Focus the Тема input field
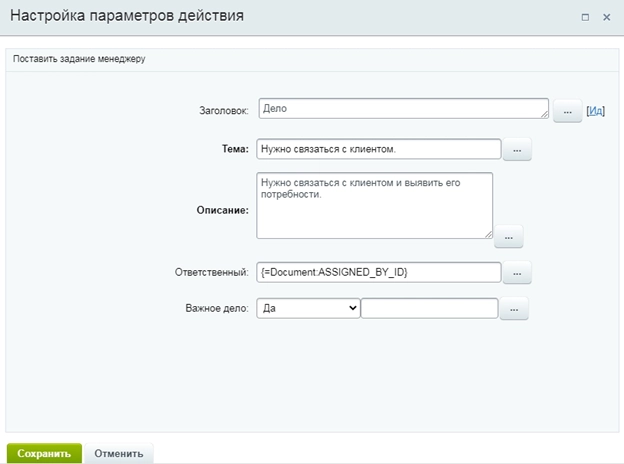Screen dimensions: 624x464 tap(379, 149)
